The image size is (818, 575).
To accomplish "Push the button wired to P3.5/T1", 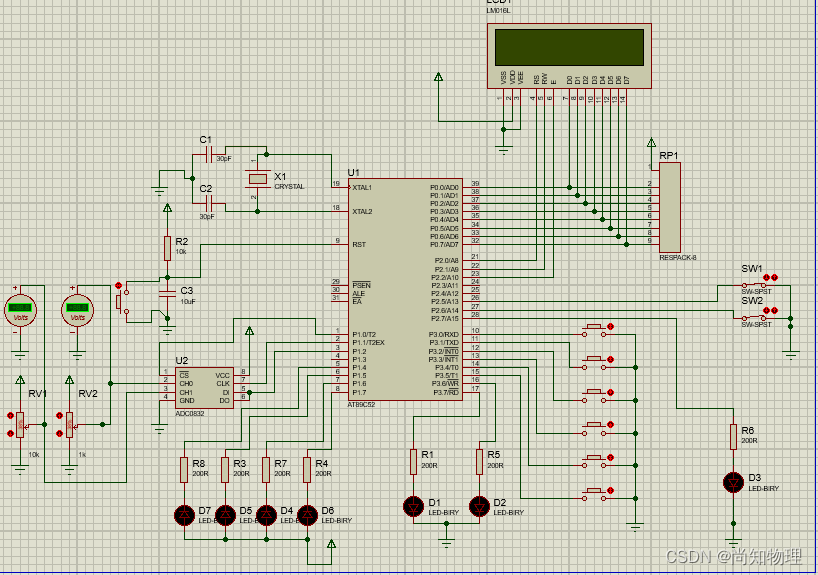I will point(594,494).
